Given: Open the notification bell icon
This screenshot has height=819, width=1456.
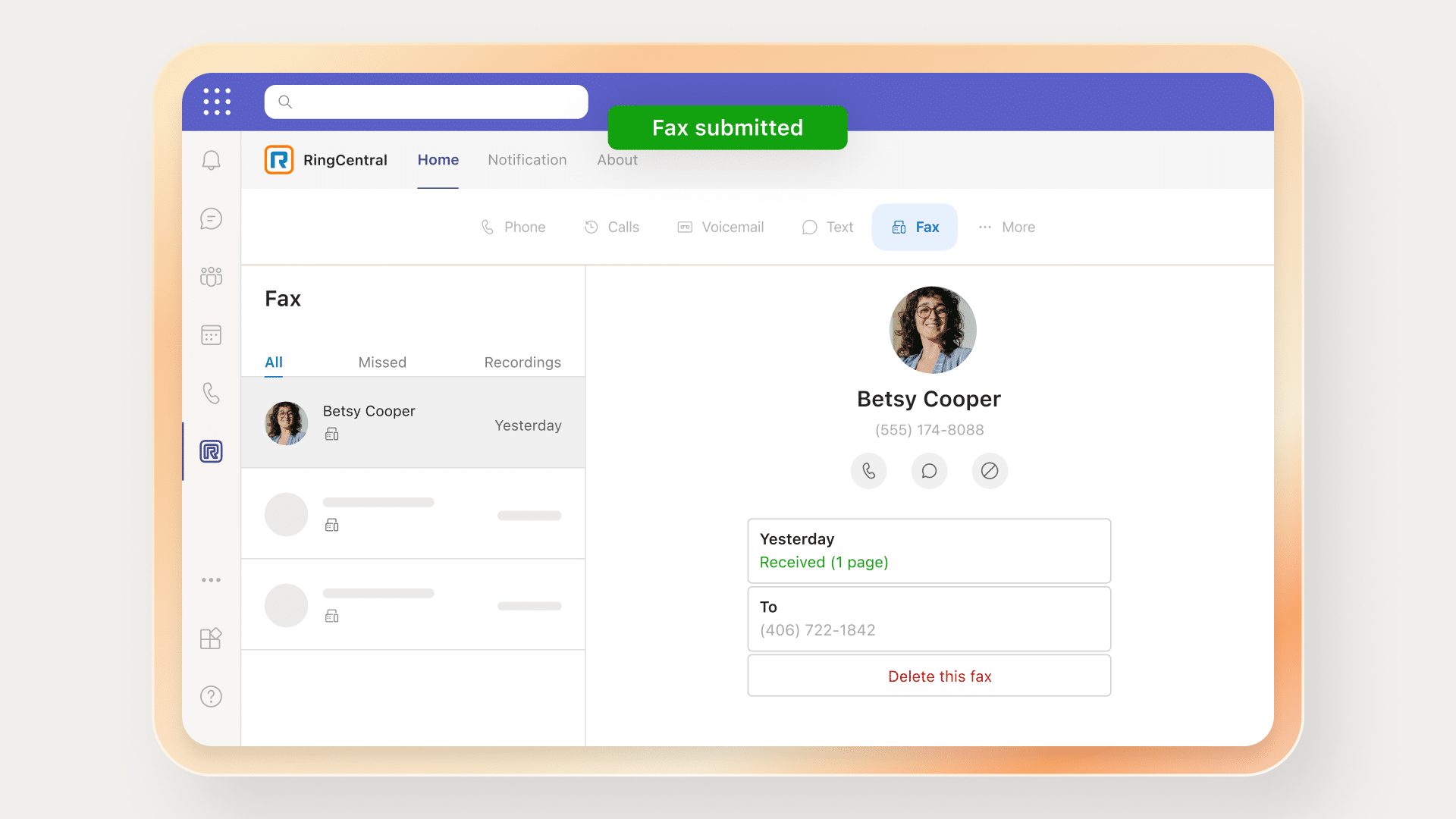Looking at the screenshot, I should (211, 160).
